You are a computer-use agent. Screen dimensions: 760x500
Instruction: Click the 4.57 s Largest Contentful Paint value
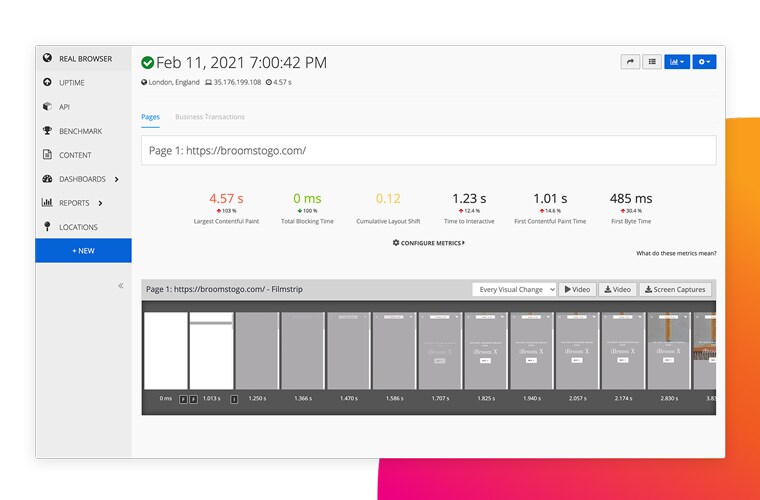click(x=226, y=198)
